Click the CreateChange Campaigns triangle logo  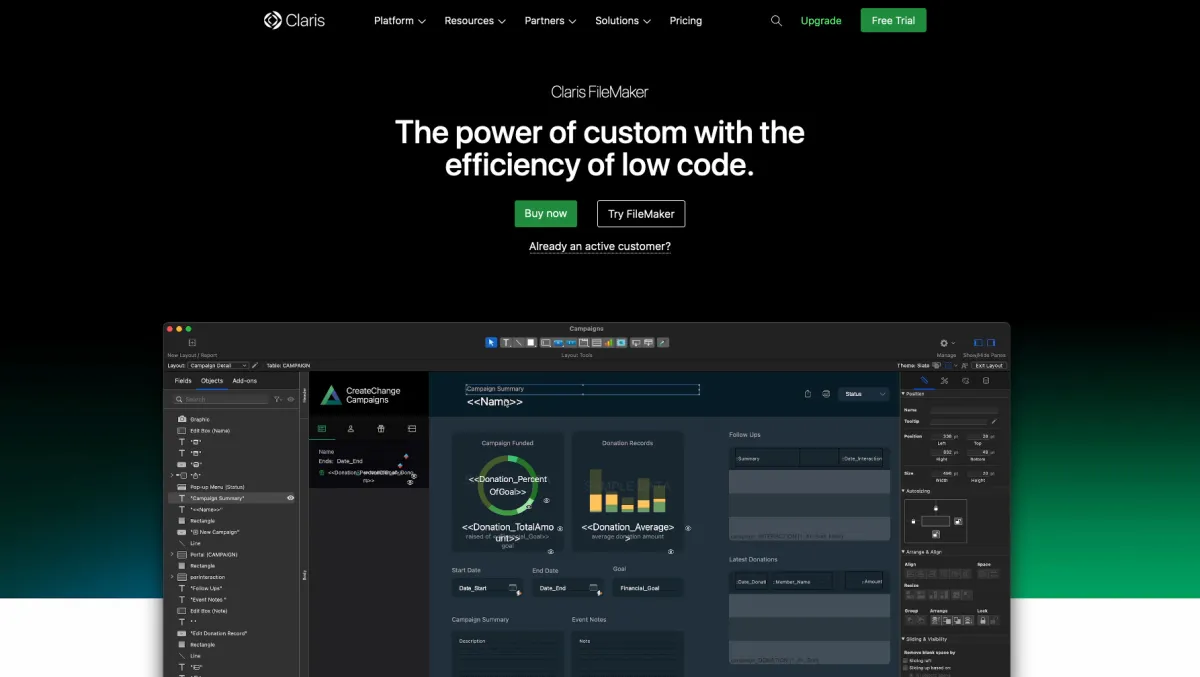(x=330, y=396)
